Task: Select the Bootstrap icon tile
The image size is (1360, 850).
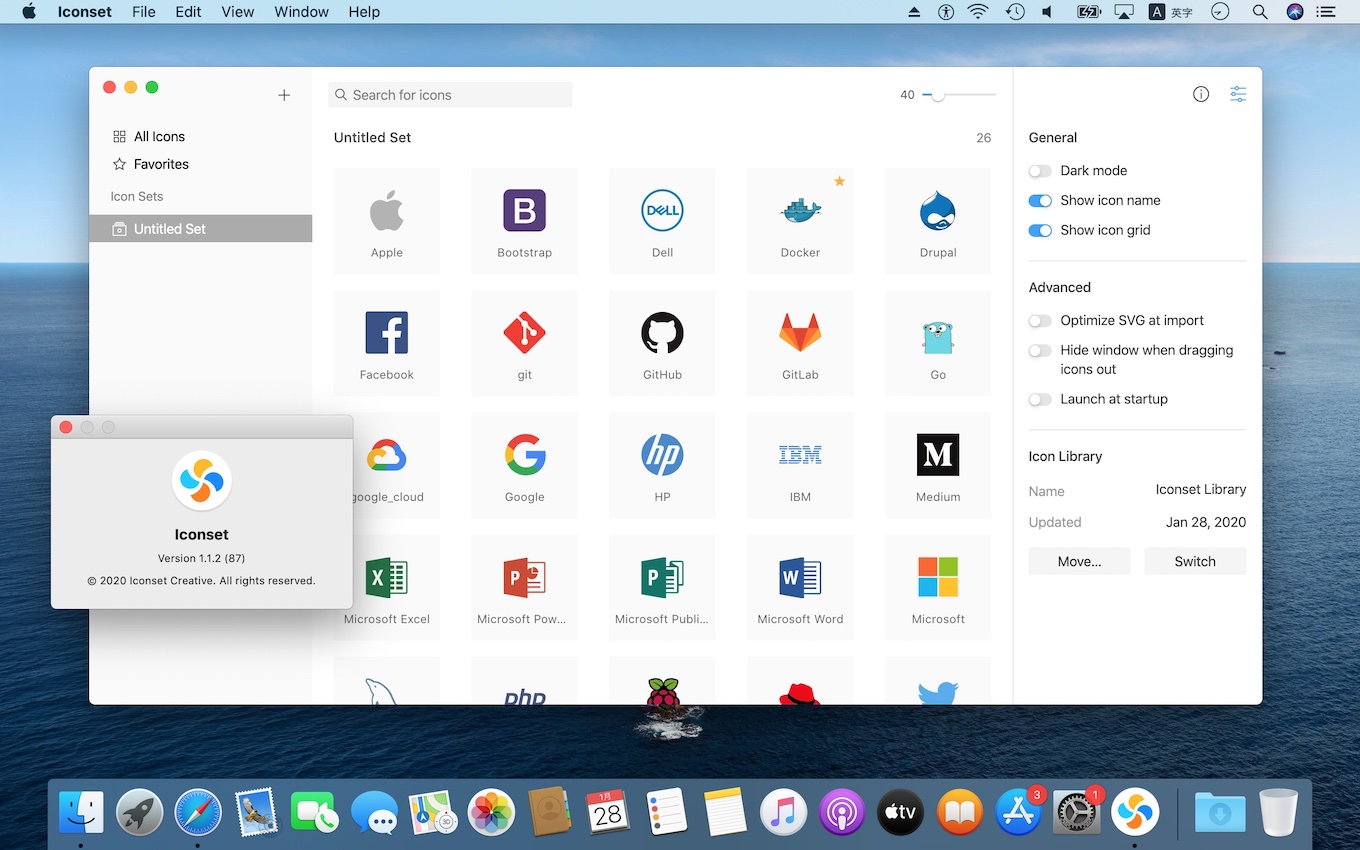Action: click(525, 220)
